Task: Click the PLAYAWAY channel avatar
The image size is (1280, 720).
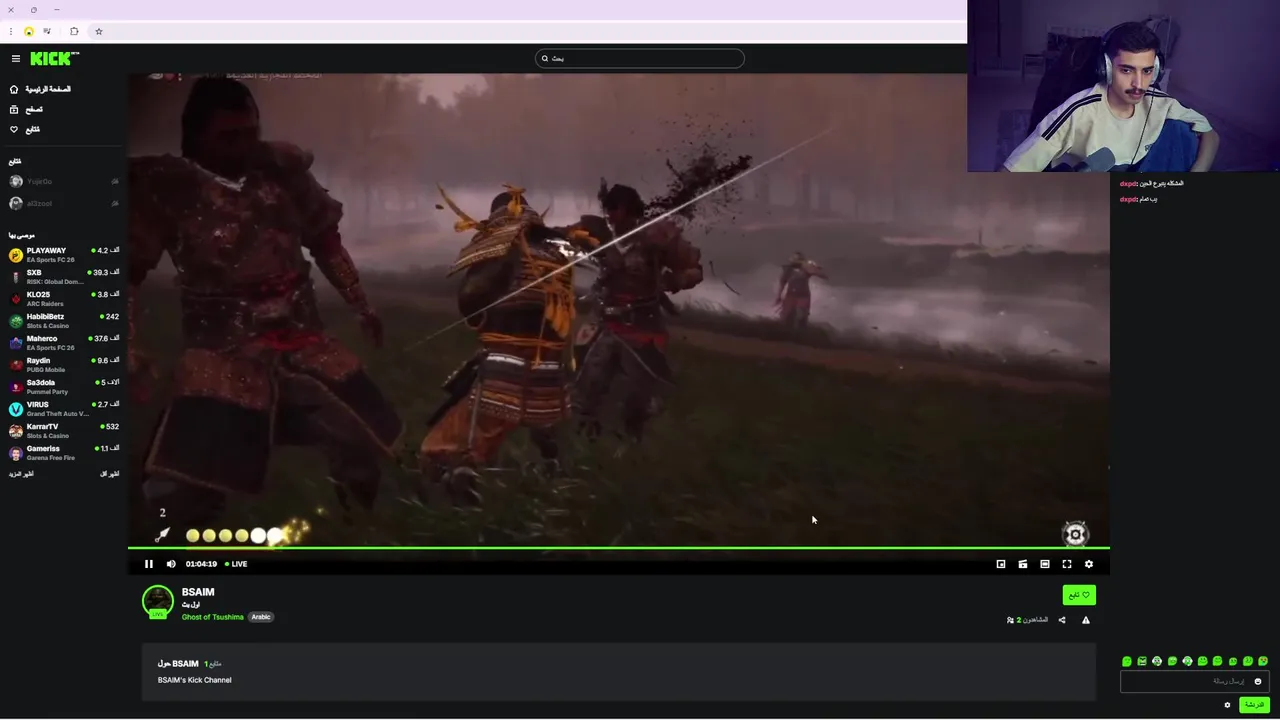Action: (16, 255)
